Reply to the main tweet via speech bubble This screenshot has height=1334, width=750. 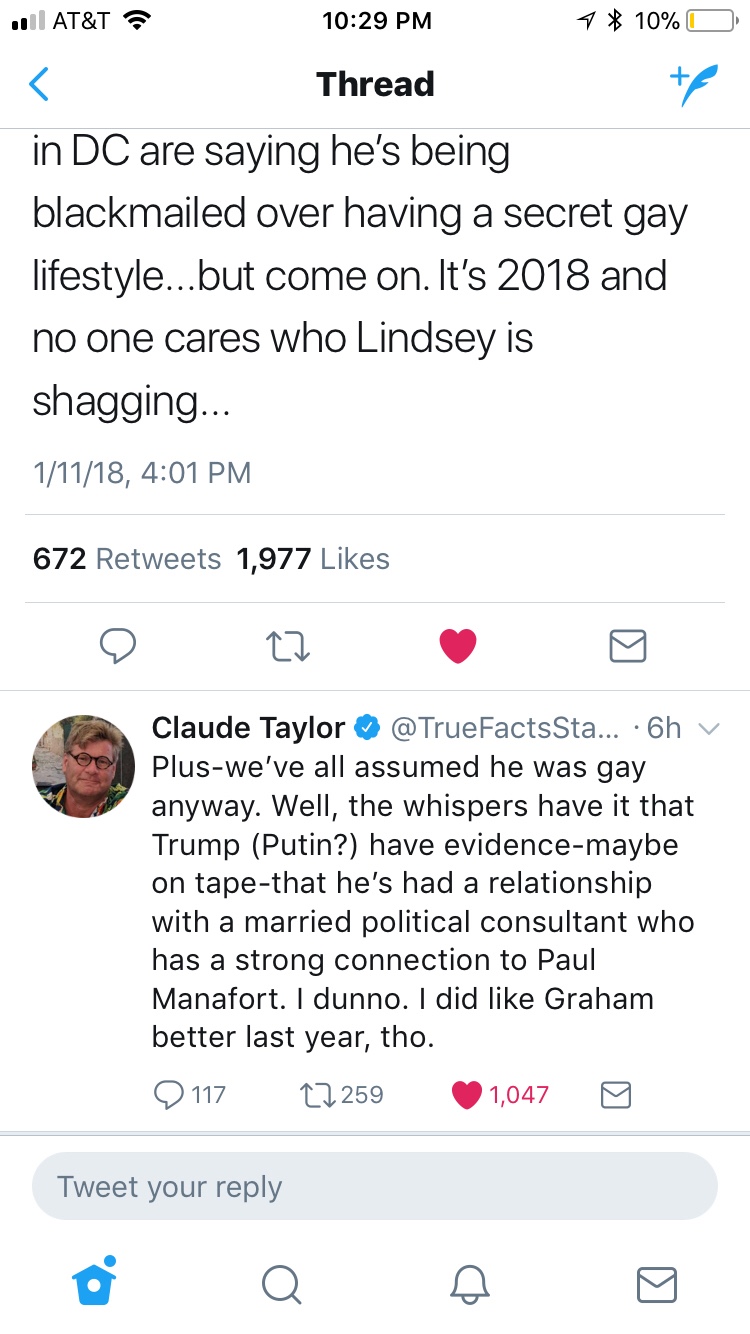pos(119,646)
